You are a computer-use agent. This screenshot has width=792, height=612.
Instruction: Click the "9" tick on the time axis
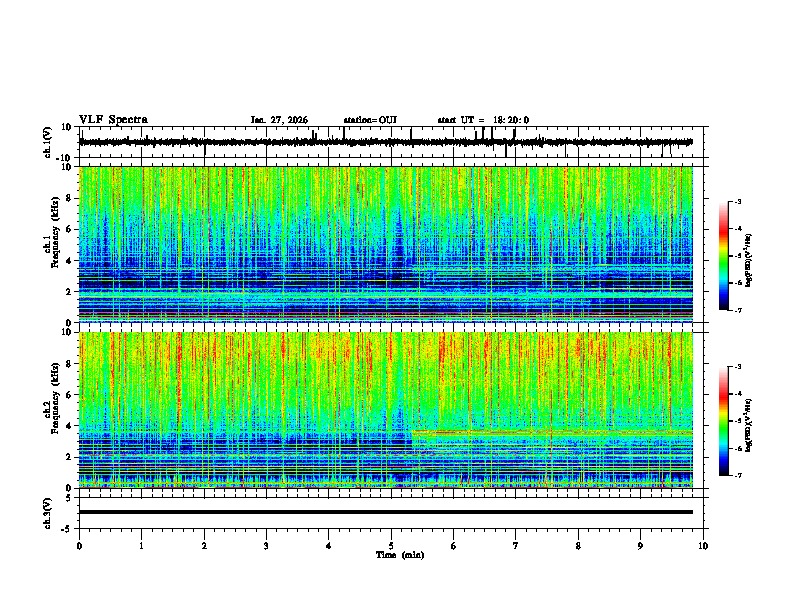640,546
